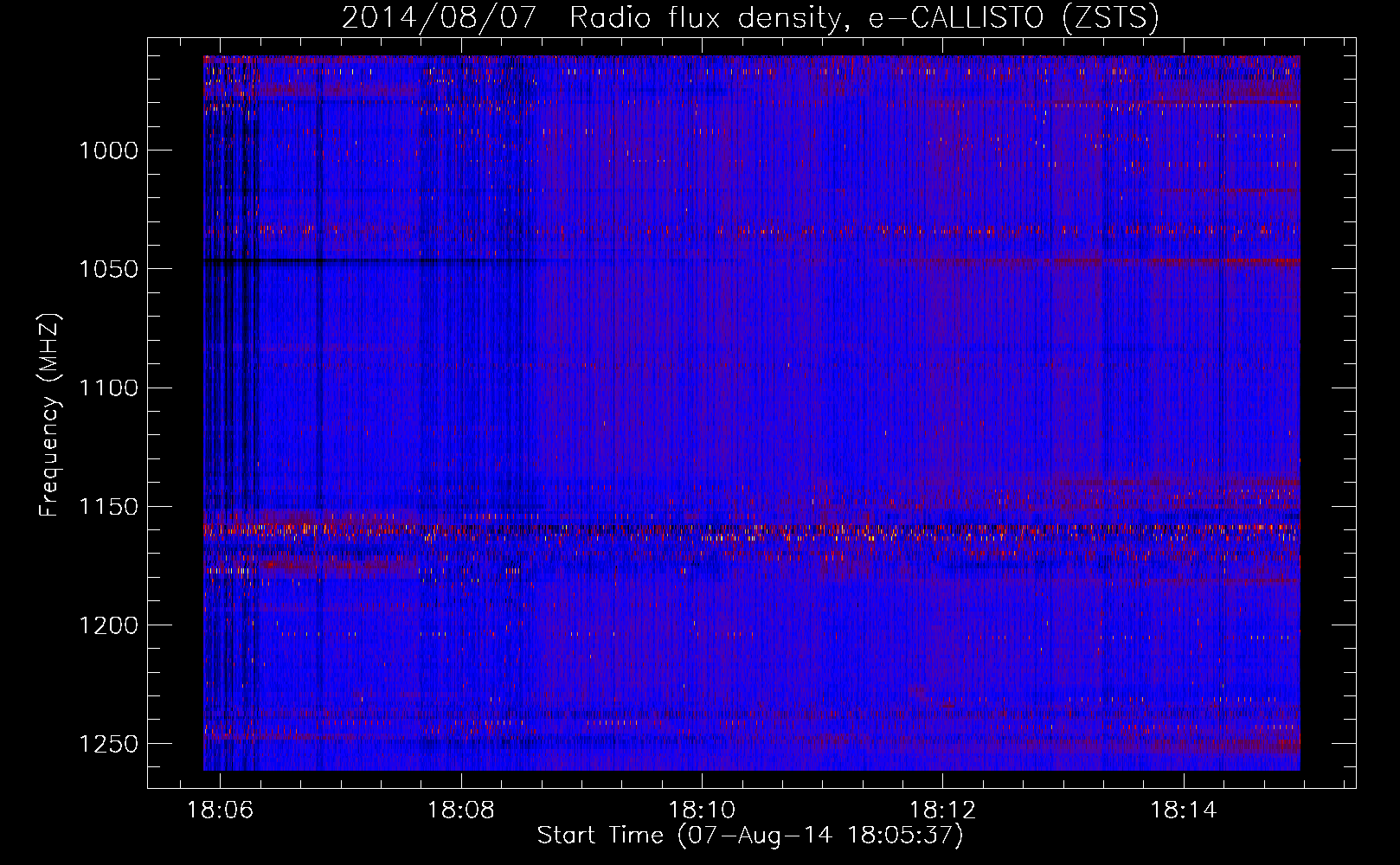Click the '18:12' time tick label

pyautogui.click(x=942, y=810)
